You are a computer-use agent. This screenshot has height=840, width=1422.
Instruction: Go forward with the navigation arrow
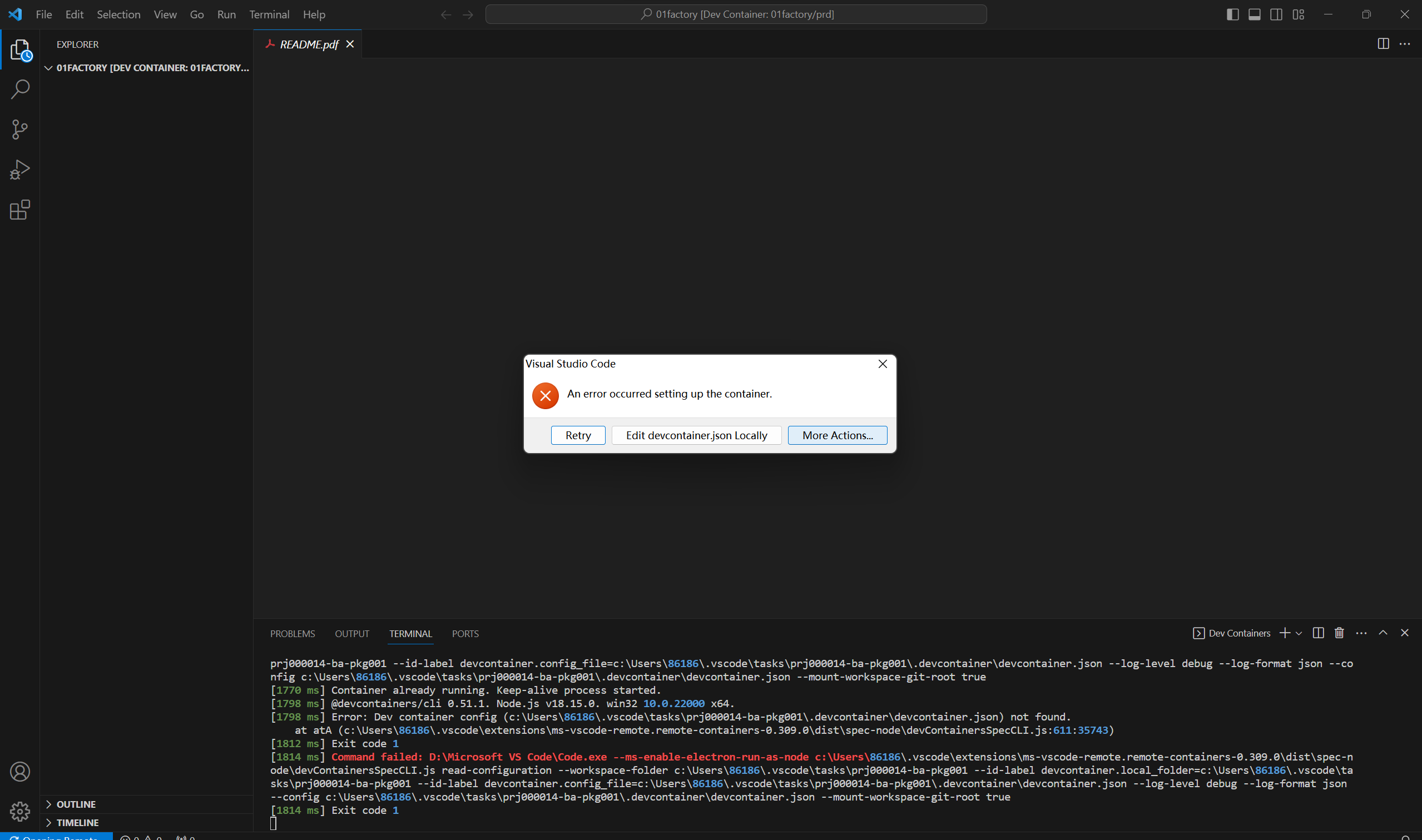coord(468,14)
